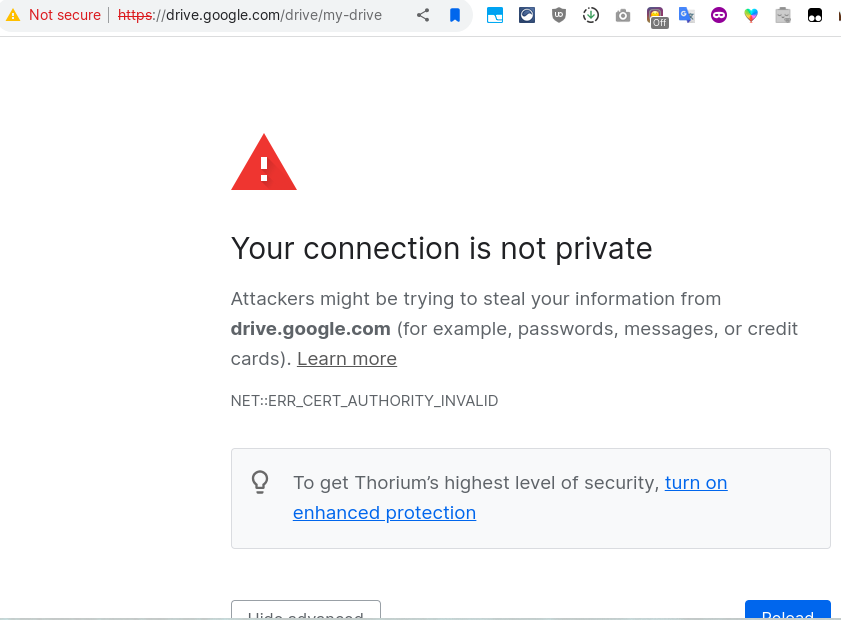The width and height of the screenshot is (841, 620).
Task: Open the Tampermonkey extension icon
Action: (x=815, y=16)
